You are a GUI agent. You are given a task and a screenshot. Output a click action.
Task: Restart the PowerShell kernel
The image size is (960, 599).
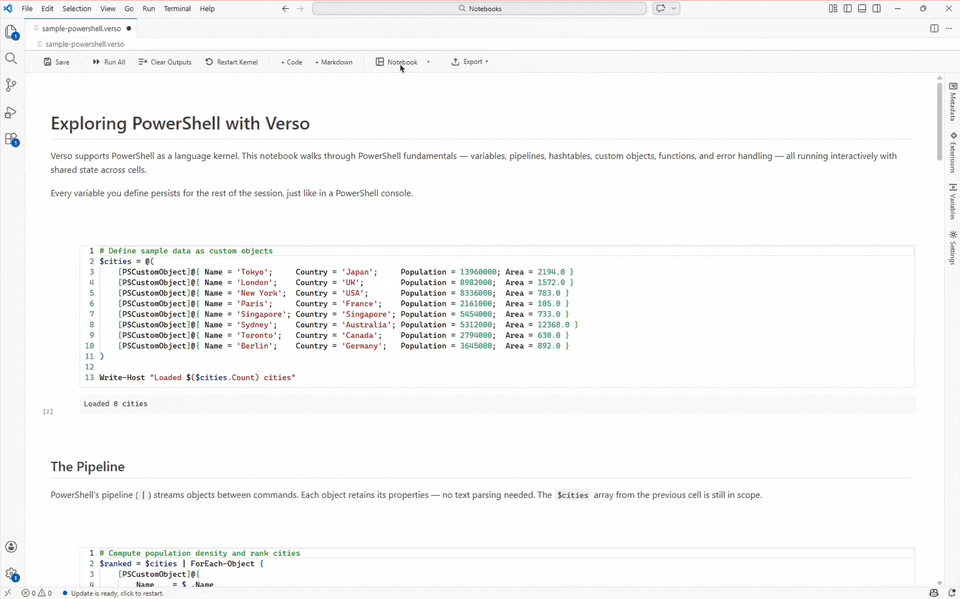pos(231,62)
